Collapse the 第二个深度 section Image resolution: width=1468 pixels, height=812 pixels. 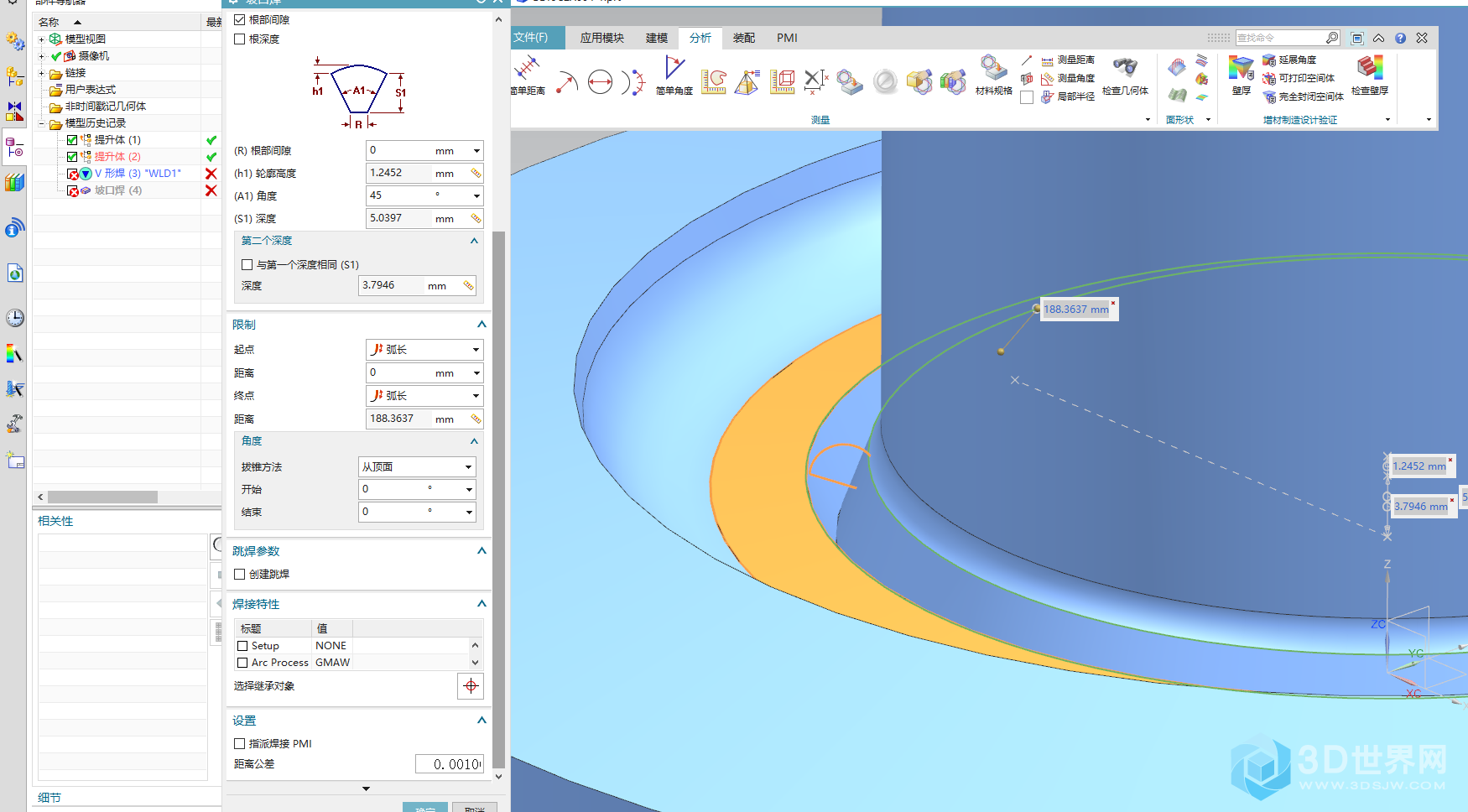[474, 241]
